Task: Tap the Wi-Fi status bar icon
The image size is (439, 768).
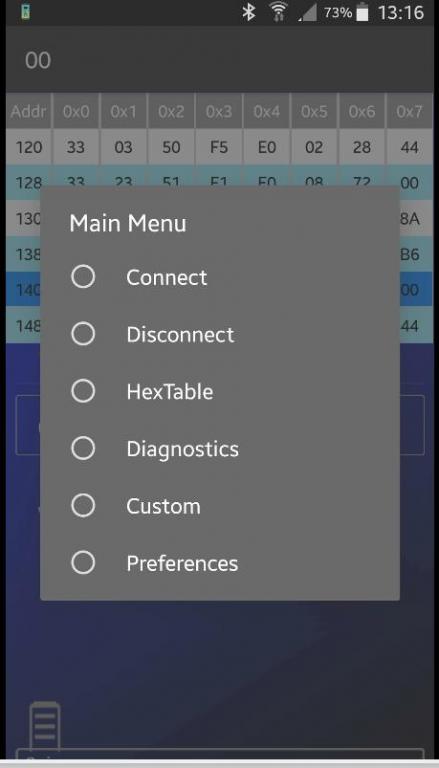Action: click(278, 12)
